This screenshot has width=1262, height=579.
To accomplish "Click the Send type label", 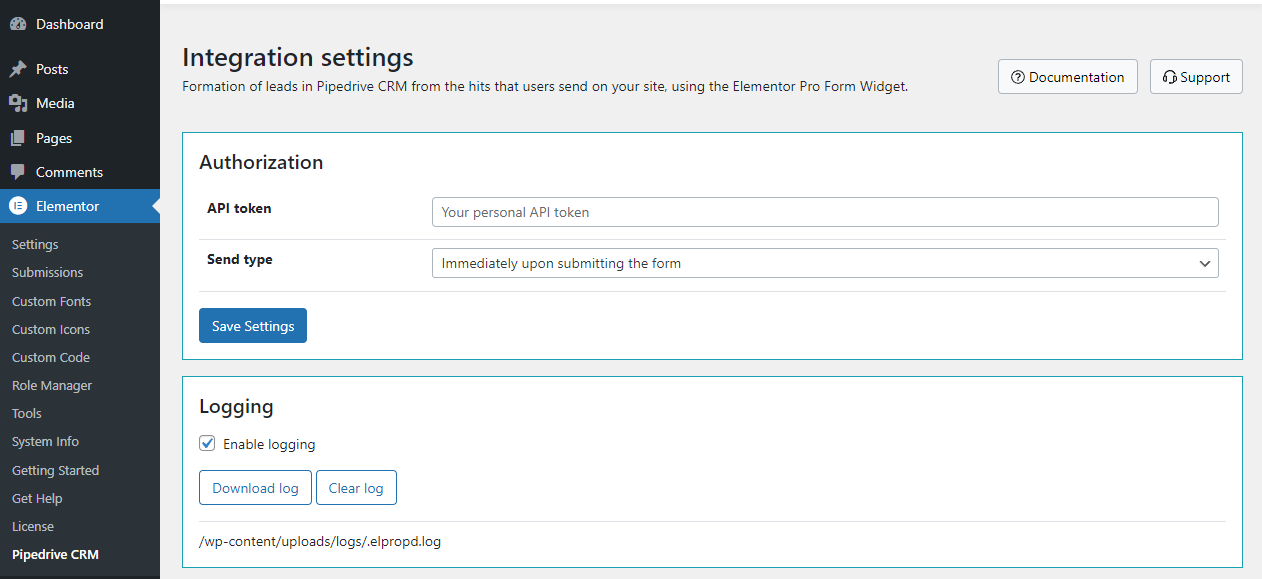I will click(x=240, y=259).
